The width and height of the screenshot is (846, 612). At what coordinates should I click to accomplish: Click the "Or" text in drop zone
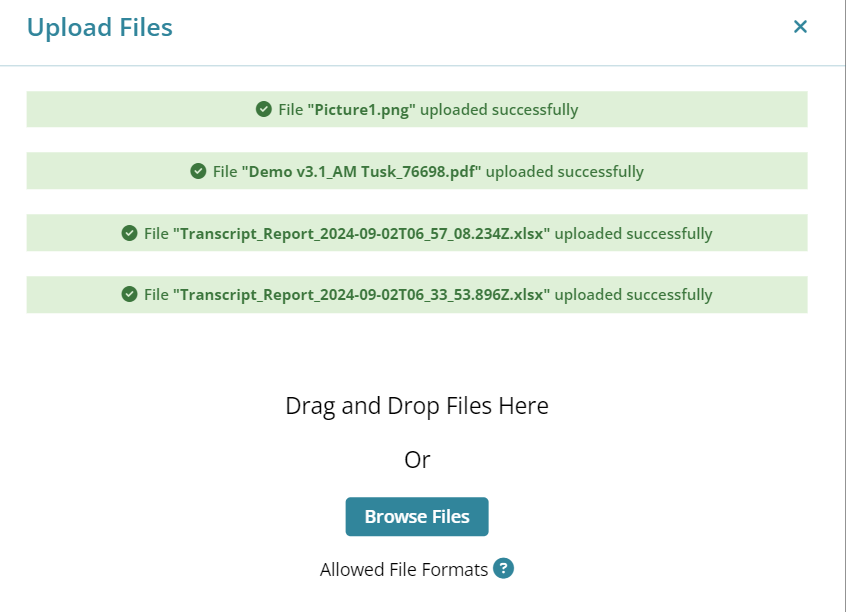[x=417, y=460]
